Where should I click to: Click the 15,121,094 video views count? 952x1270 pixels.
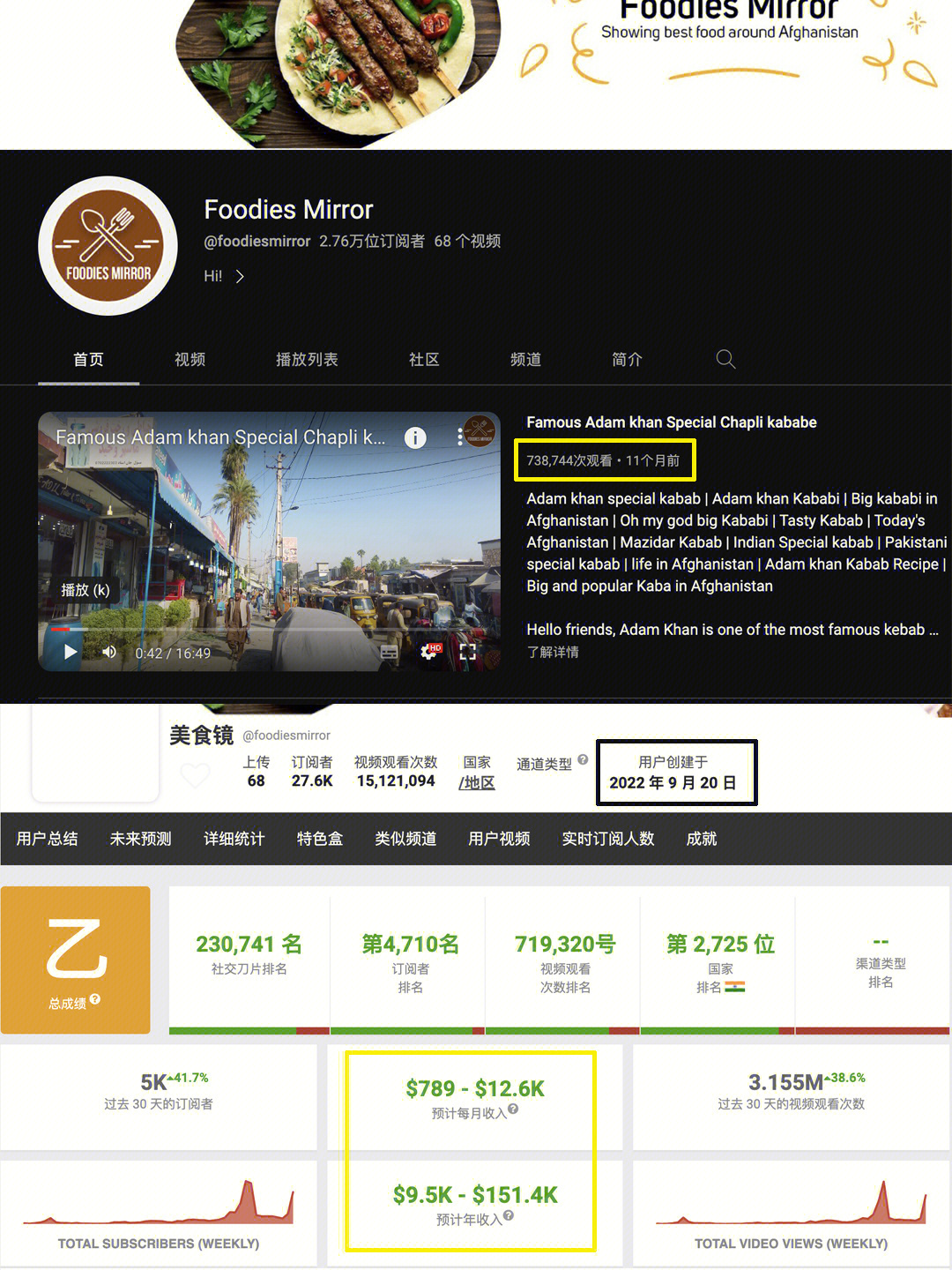point(396,781)
